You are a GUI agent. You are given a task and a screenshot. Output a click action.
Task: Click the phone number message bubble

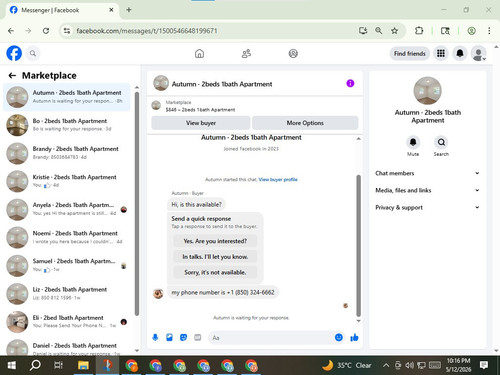pos(223,292)
